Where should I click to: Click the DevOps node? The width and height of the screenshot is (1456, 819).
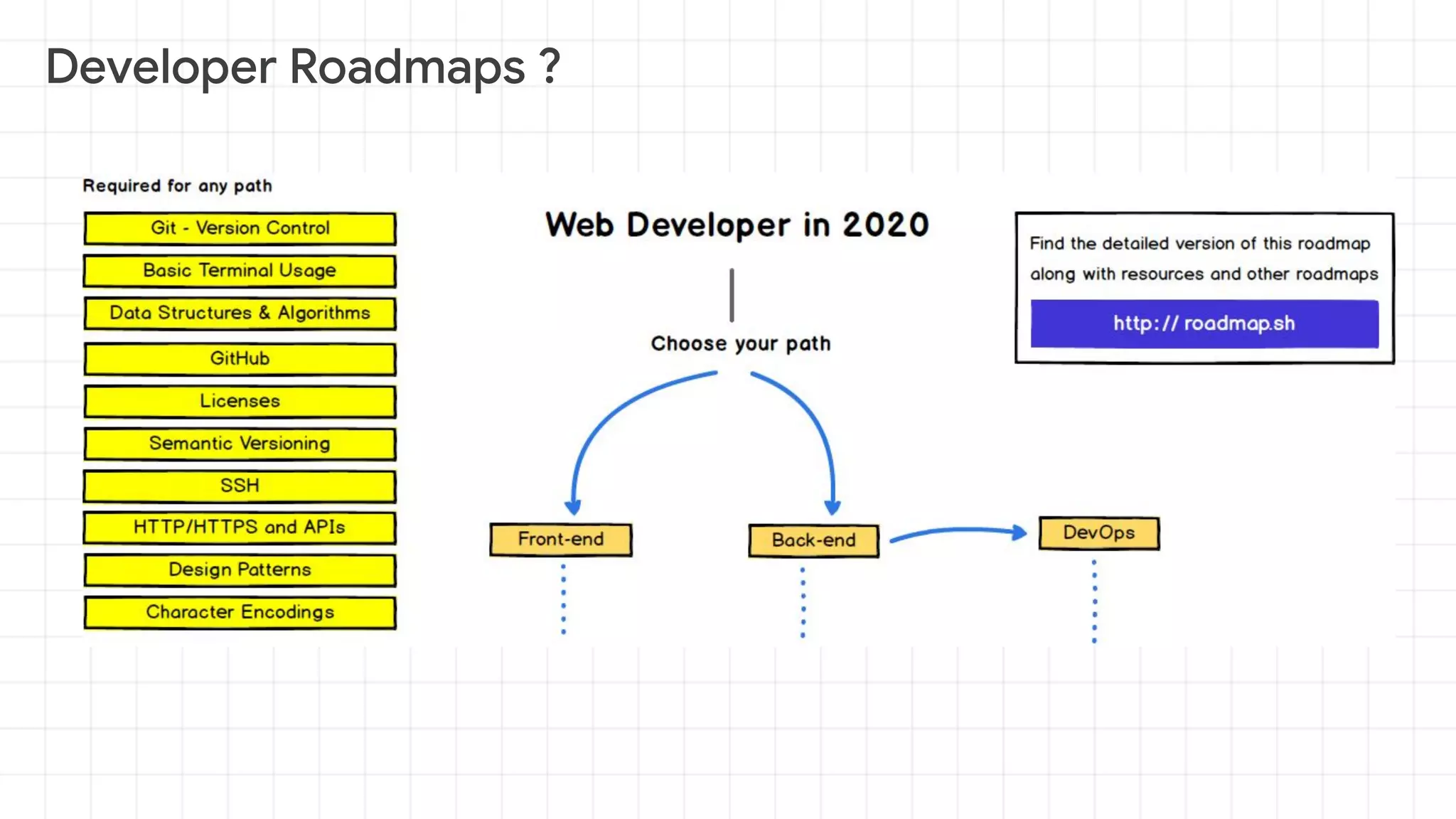pyautogui.click(x=1098, y=533)
